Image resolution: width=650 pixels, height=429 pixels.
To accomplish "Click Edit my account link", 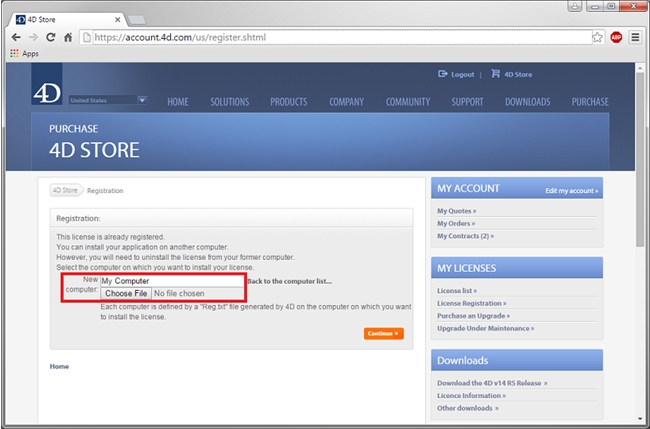I will [x=571, y=190].
